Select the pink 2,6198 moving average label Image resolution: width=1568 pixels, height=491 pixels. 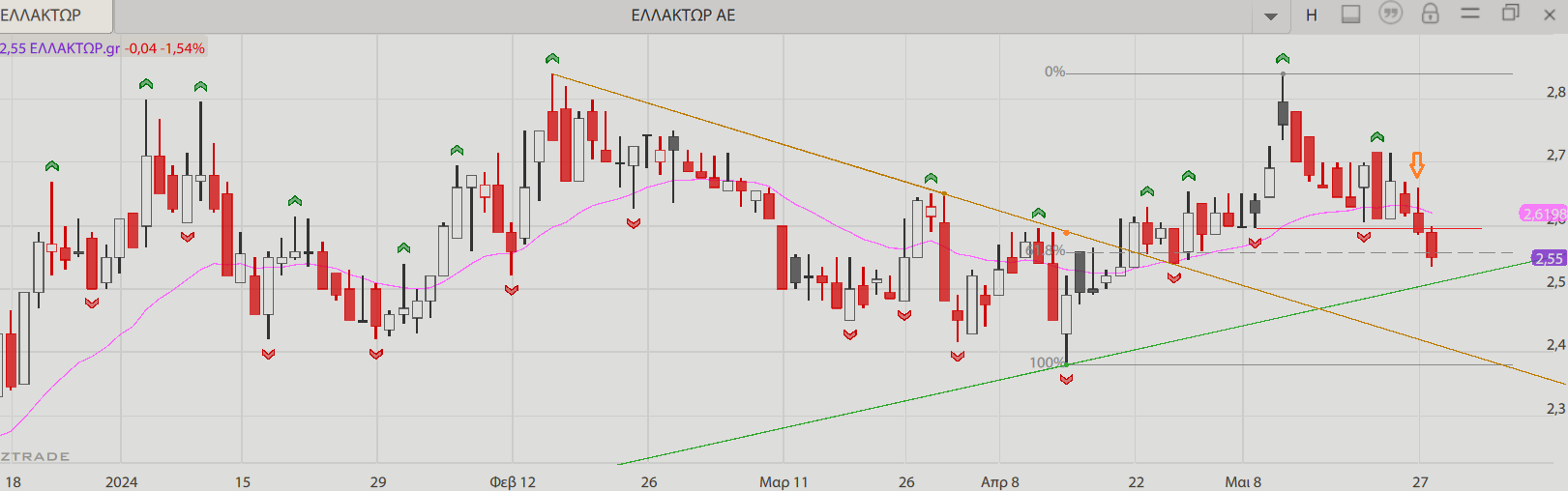(1543, 214)
